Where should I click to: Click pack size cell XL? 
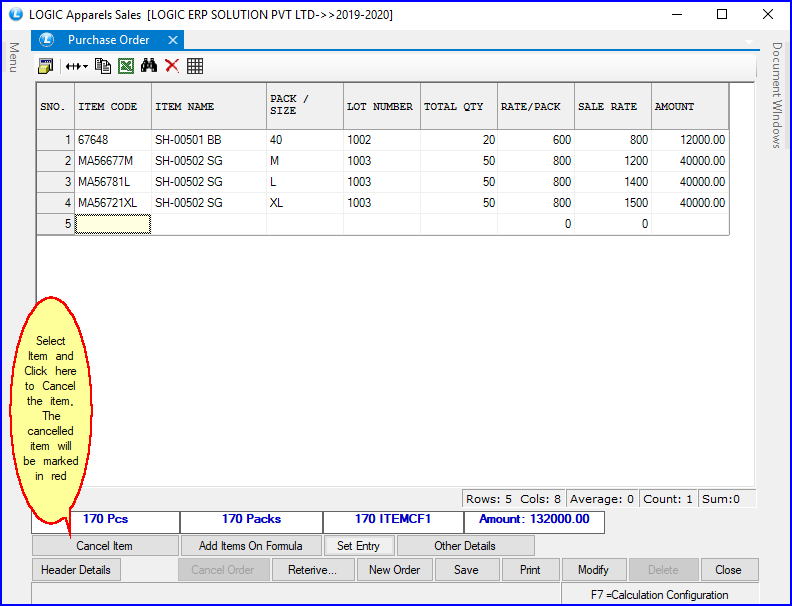pyautogui.click(x=305, y=203)
